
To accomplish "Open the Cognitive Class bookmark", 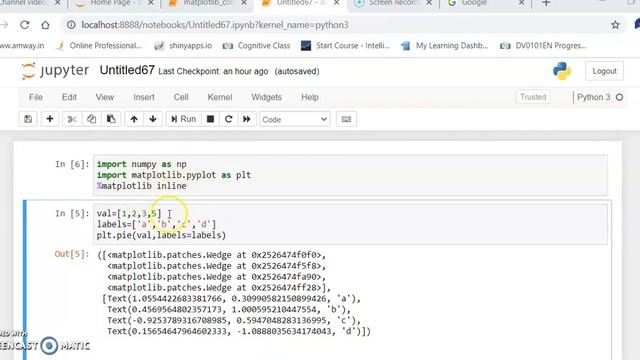I will [256, 46].
